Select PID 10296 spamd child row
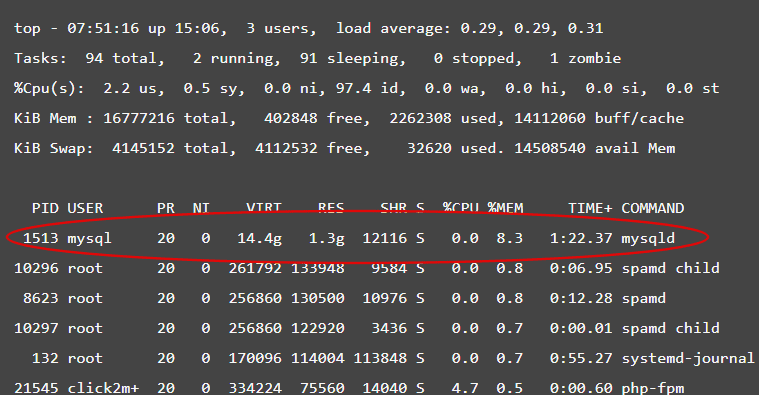Image resolution: width=759 pixels, height=395 pixels. point(366,268)
